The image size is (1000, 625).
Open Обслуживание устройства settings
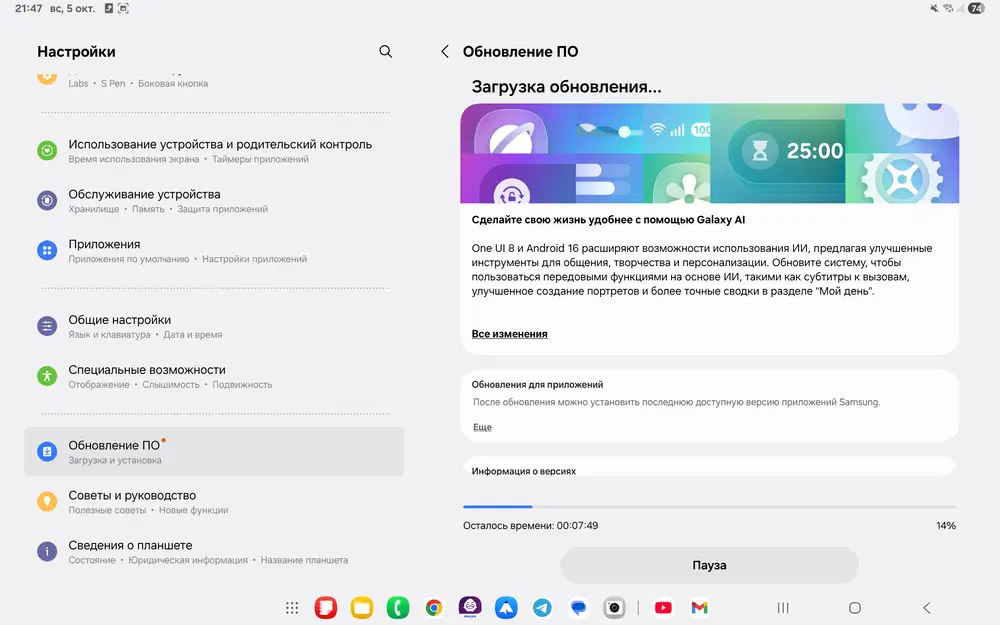214,201
